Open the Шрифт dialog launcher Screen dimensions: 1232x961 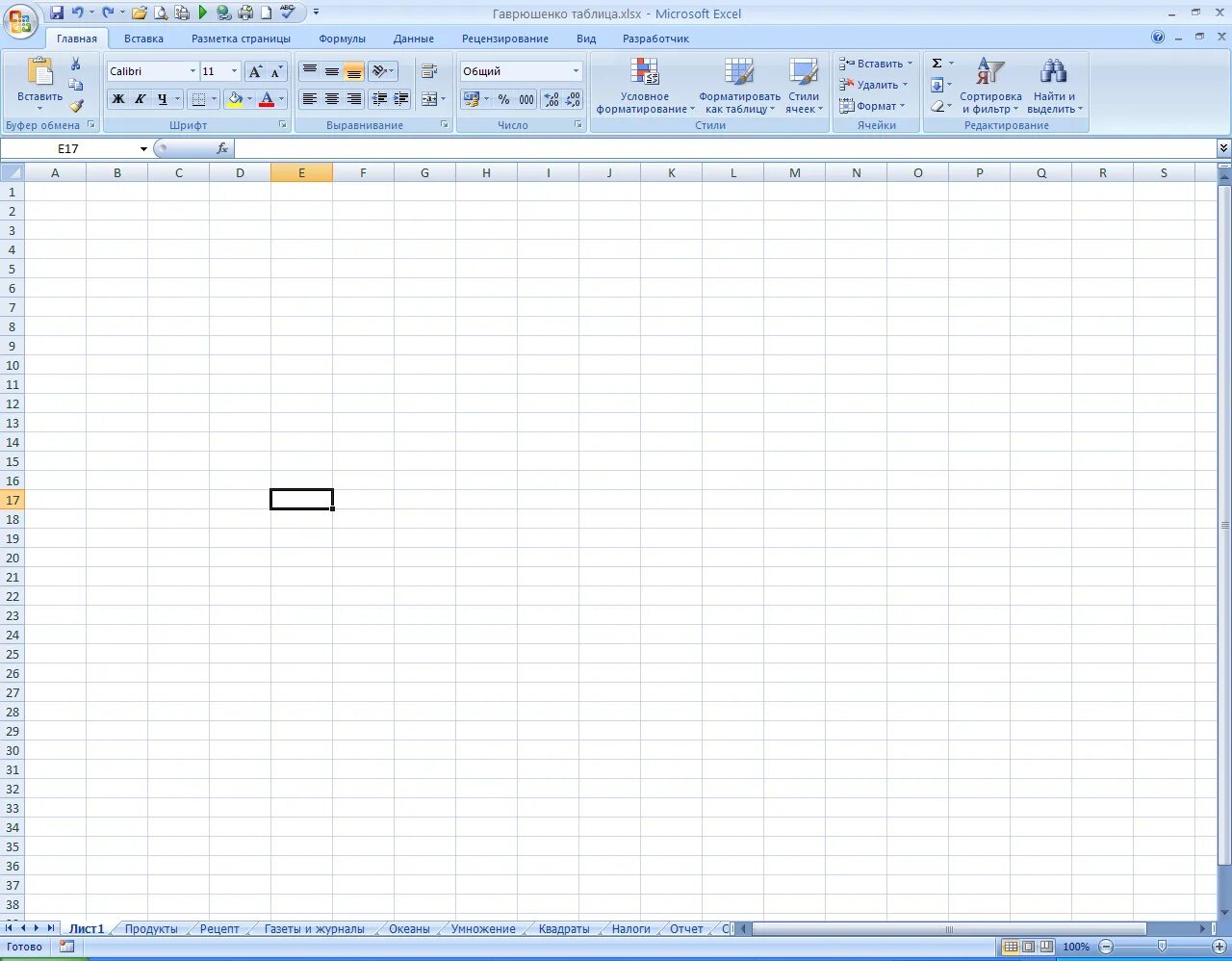[283, 125]
